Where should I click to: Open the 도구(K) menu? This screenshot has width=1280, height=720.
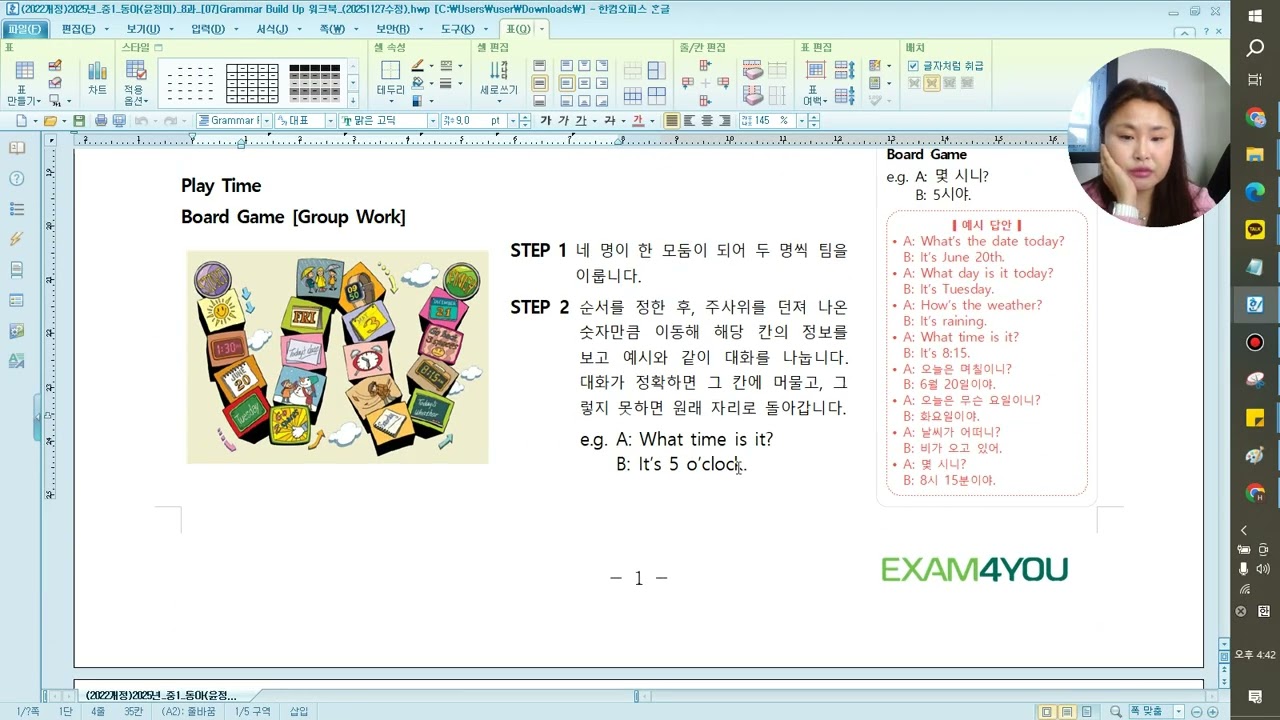(457, 29)
